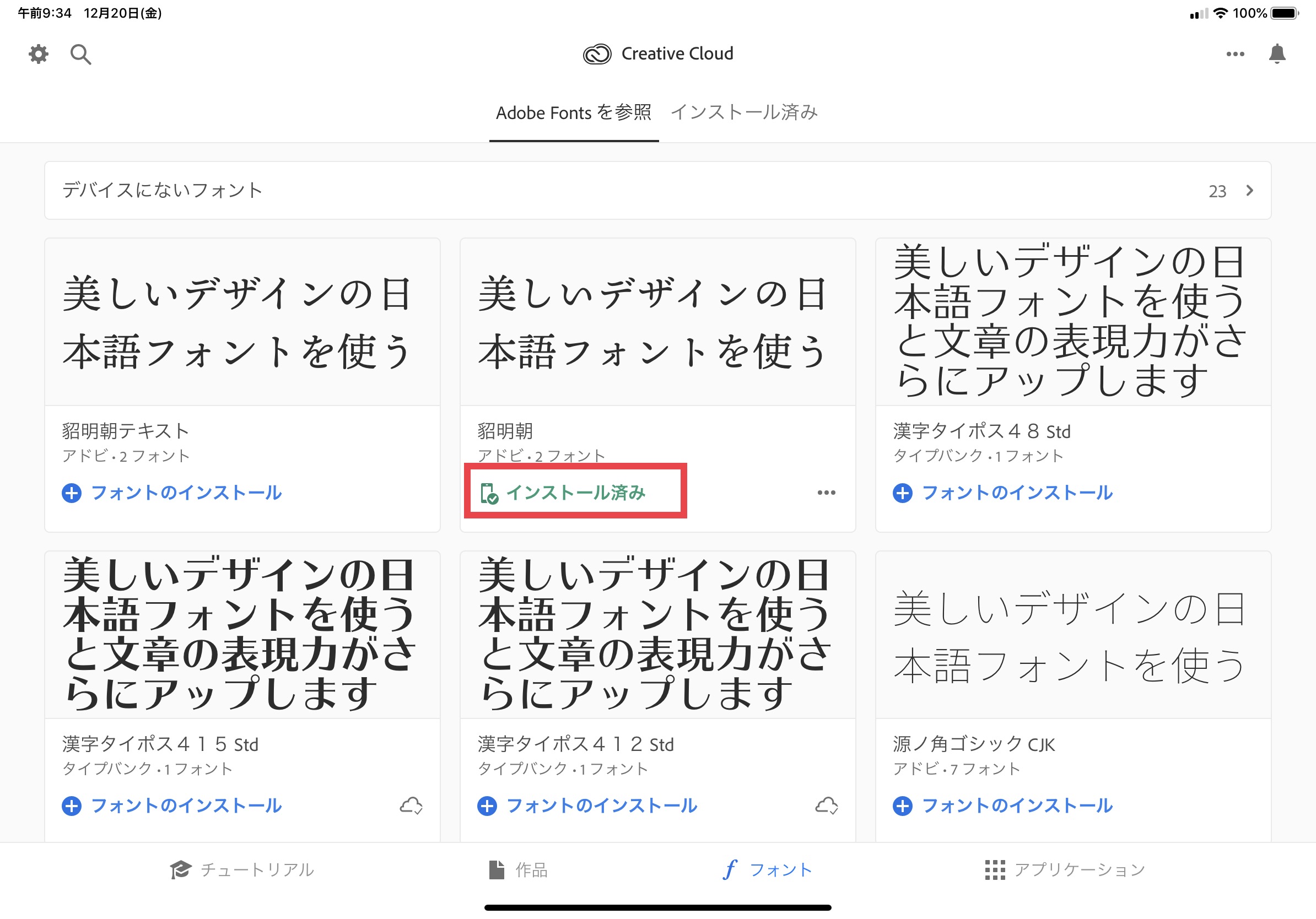Install the 漢字タイポス48 Std font
This screenshot has width=1316, height=919.
click(x=1003, y=493)
